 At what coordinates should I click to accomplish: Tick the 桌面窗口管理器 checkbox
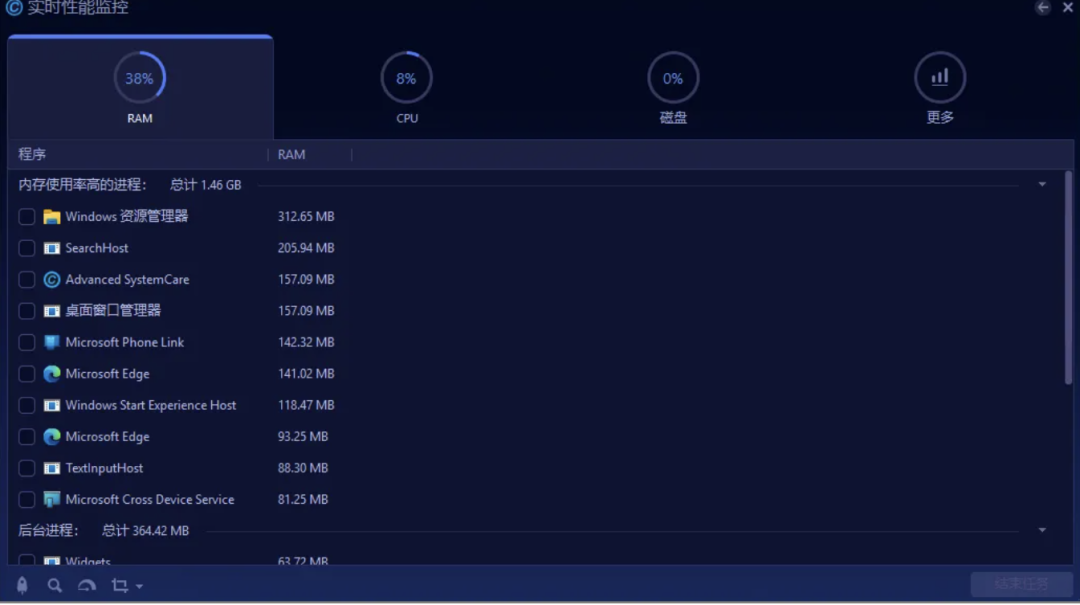26,311
